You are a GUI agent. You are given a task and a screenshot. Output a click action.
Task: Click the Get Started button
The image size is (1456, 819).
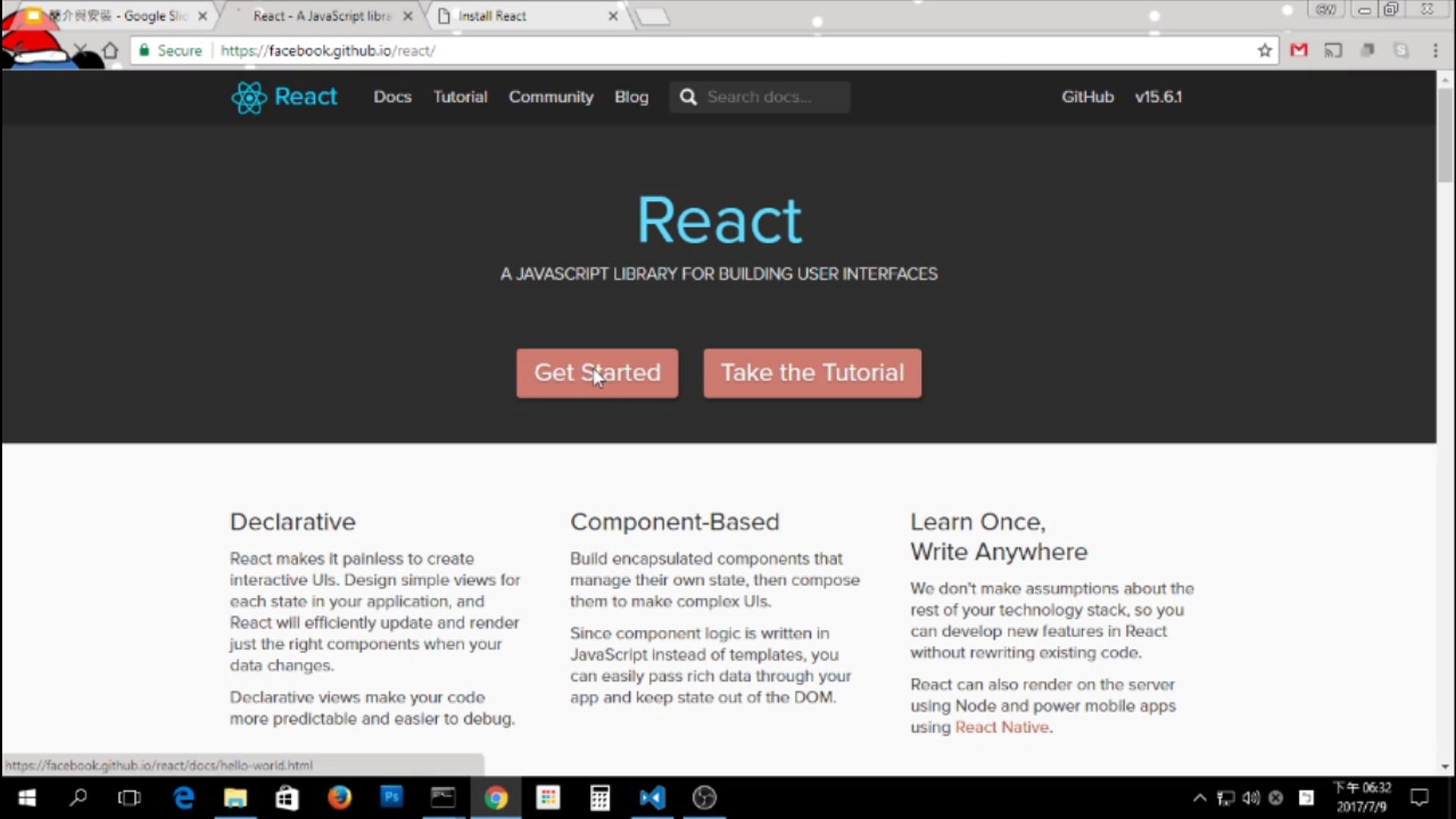(597, 373)
